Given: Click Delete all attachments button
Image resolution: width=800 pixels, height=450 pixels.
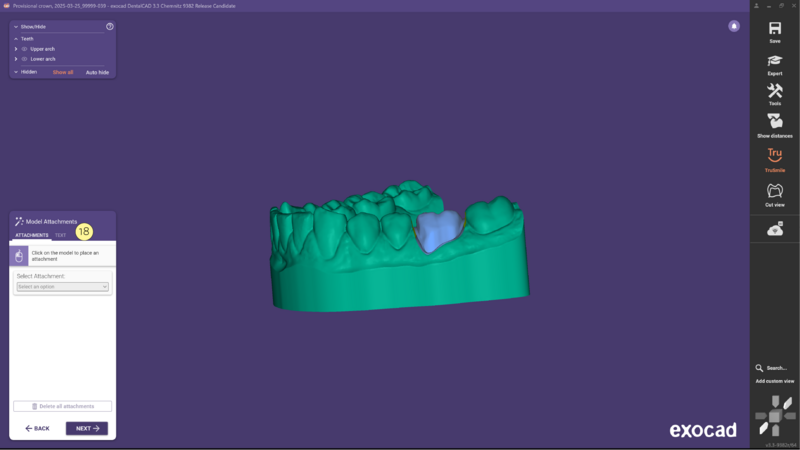Looking at the screenshot, I should click(62, 406).
